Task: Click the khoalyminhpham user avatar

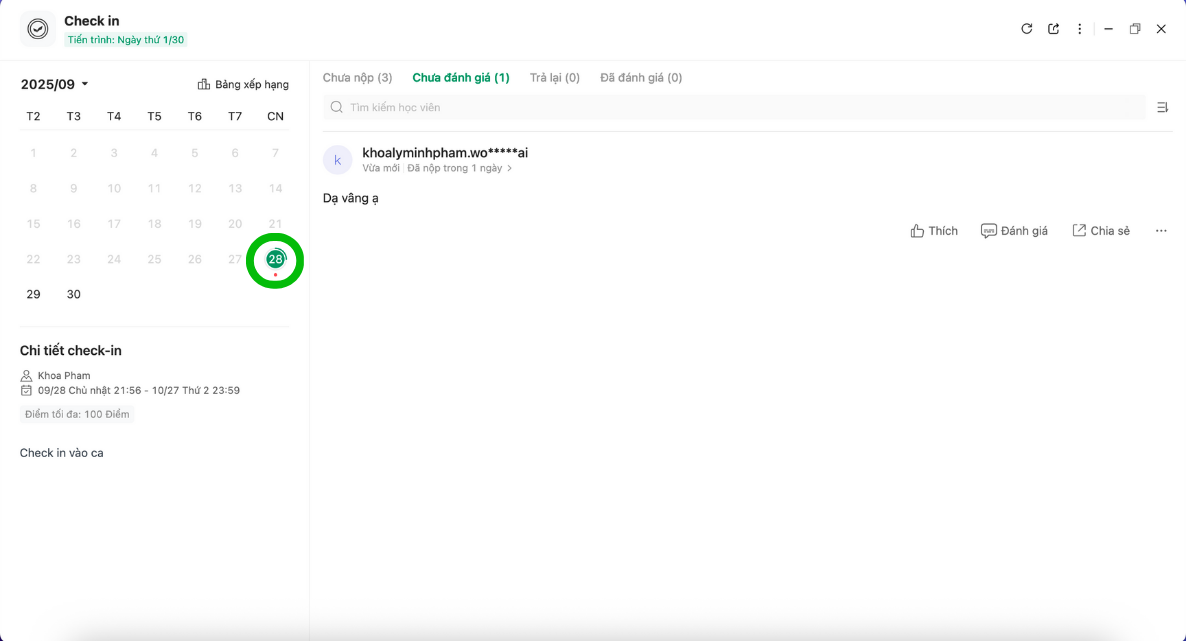Action: (337, 160)
